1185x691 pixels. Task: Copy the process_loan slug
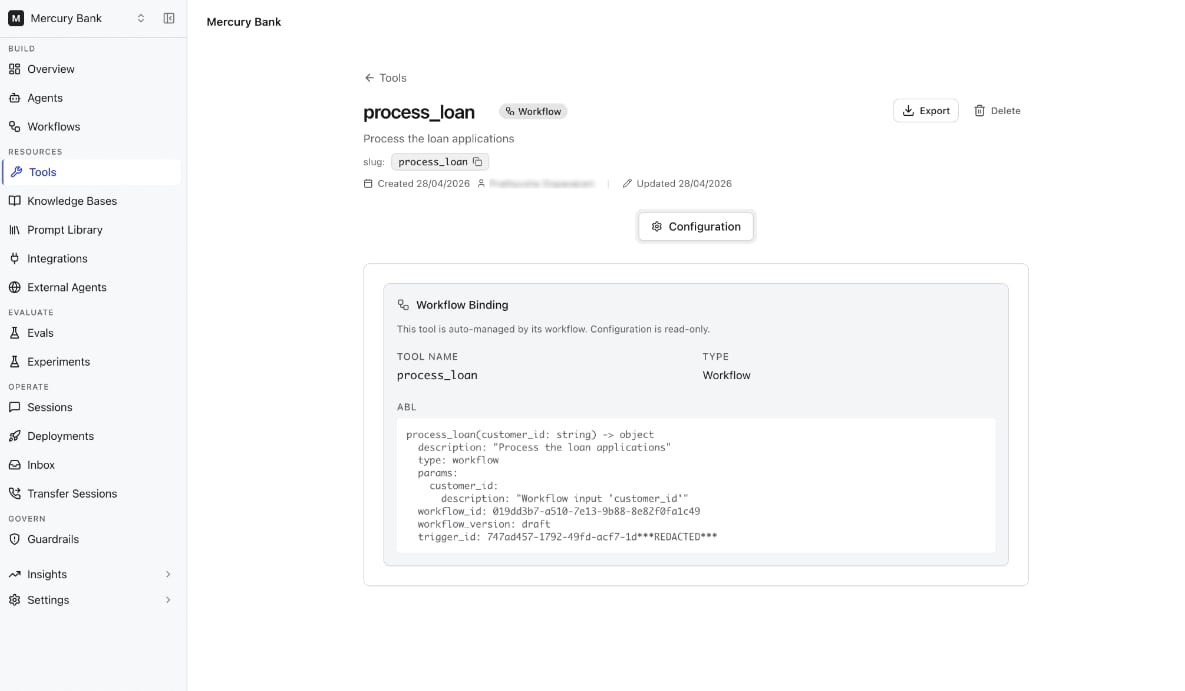point(478,161)
